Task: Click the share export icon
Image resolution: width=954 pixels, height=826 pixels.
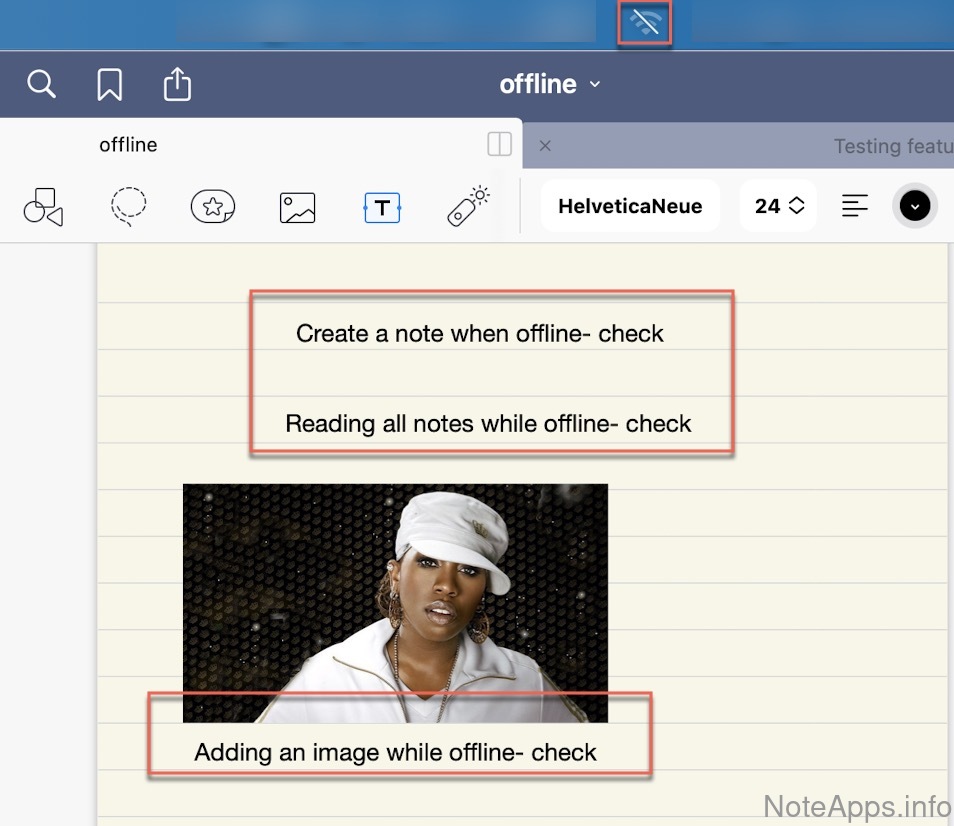Action: 177,85
